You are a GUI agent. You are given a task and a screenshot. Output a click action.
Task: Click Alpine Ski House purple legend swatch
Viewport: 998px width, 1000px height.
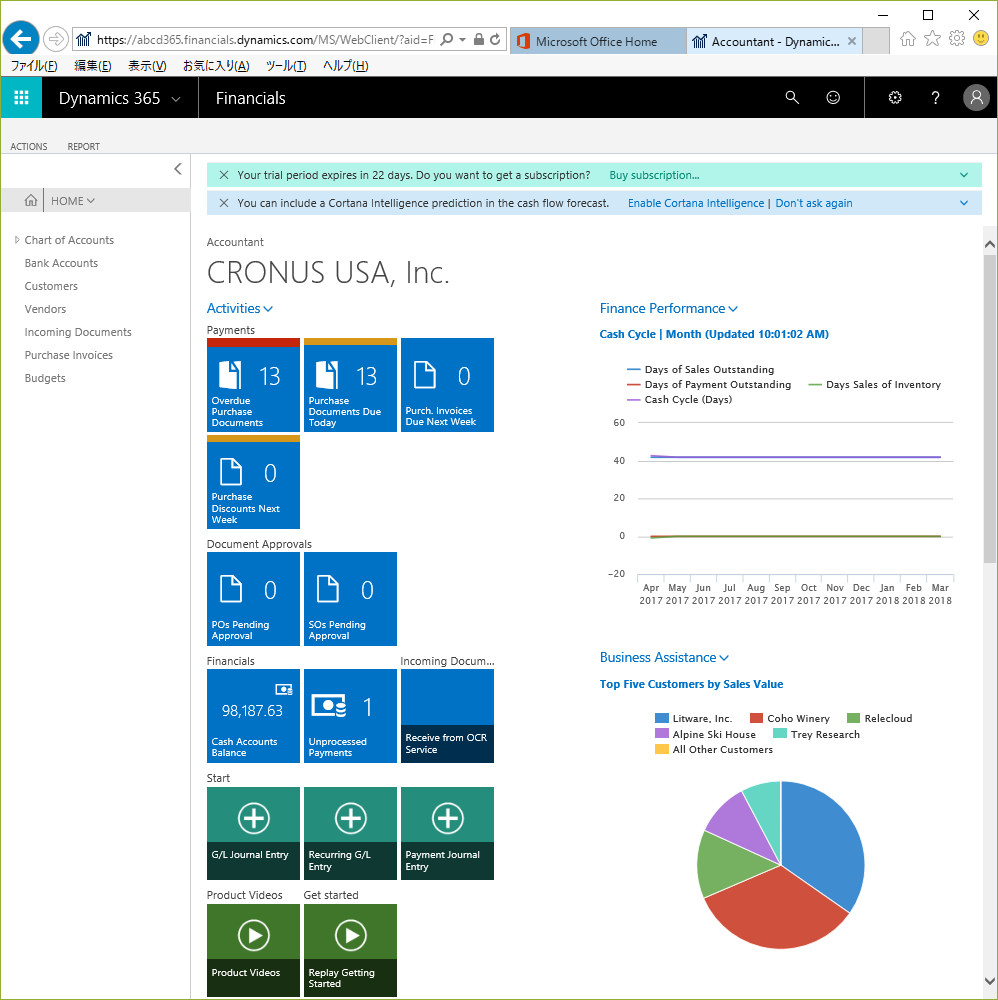tap(662, 734)
